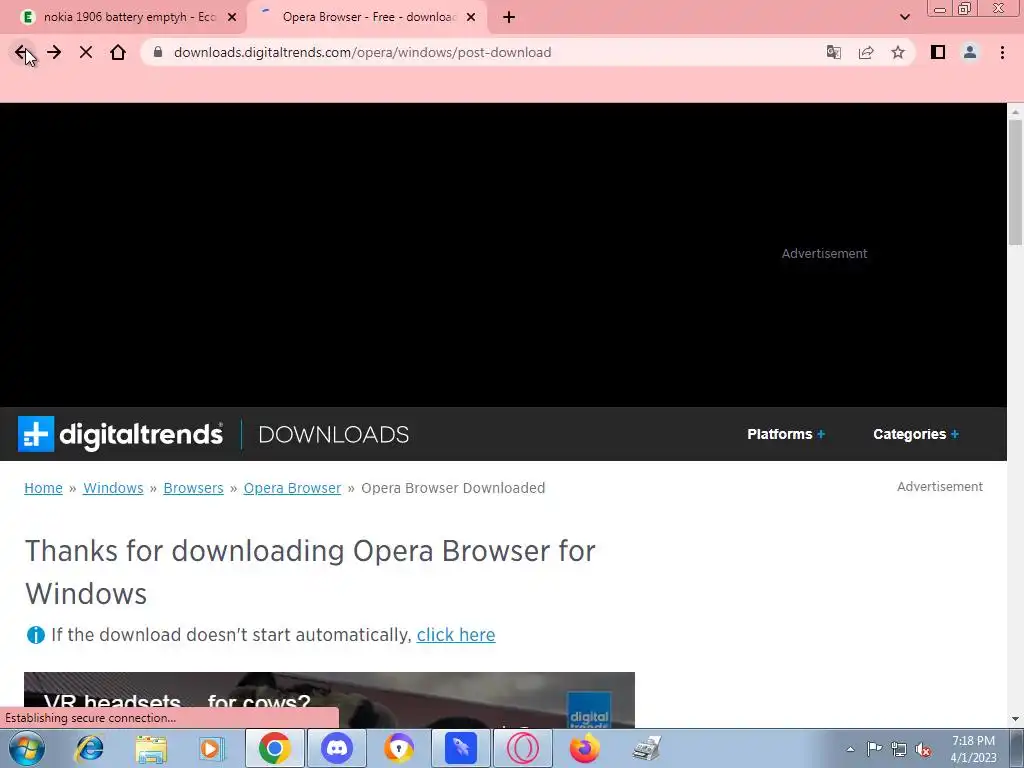Open the printer/fax taskbar icon
Image resolution: width=1024 pixels, height=768 pixels.
[x=647, y=748]
